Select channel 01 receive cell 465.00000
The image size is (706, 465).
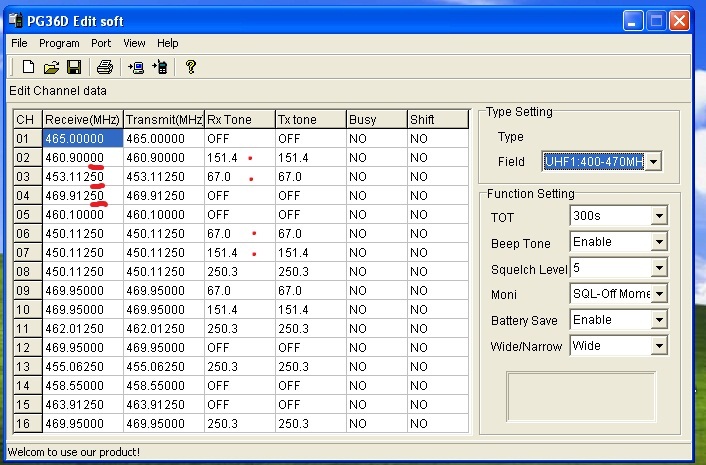click(83, 139)
